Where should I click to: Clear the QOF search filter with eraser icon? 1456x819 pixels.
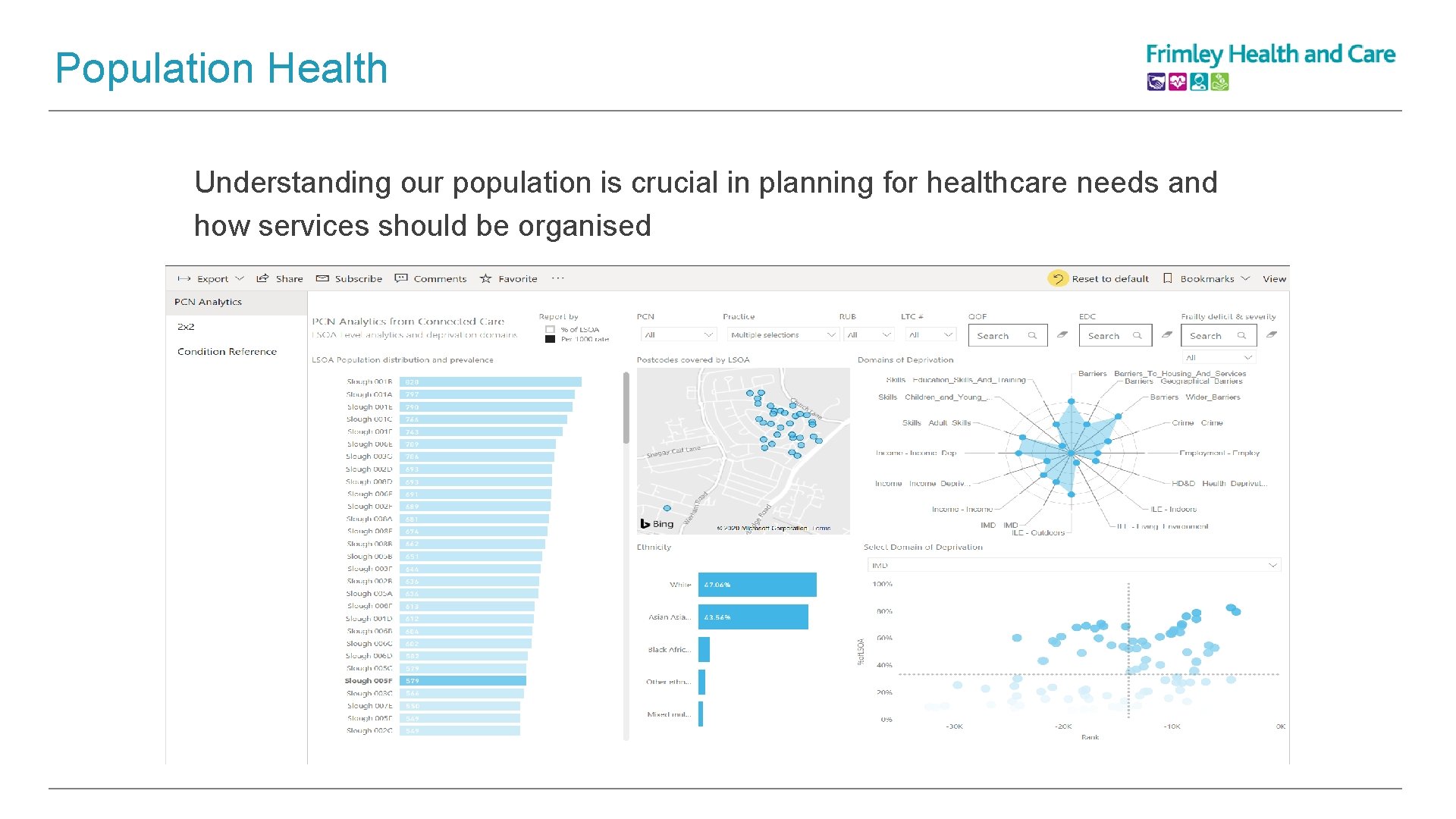pyautogui.click(x=1062, y=334)
